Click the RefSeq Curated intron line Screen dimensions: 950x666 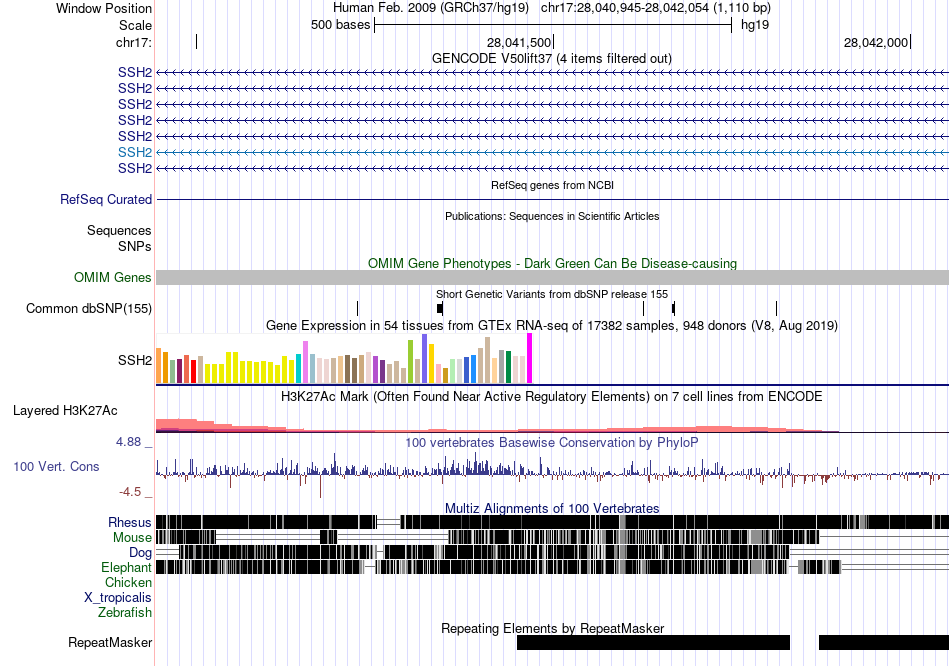(x=553, y=199)
